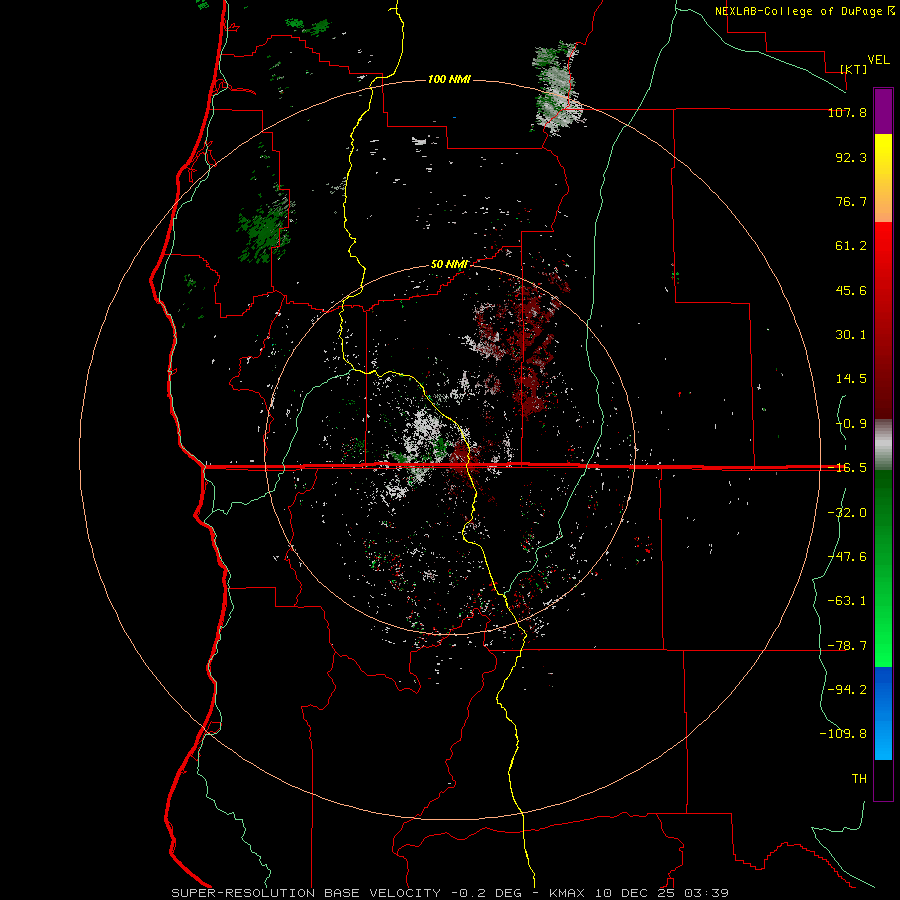Viewport: 900px width, 900px height.
Task: Click the '-0.2 DEG' elevation angle text
Action: pyautogui.click(x=487, y=893)
